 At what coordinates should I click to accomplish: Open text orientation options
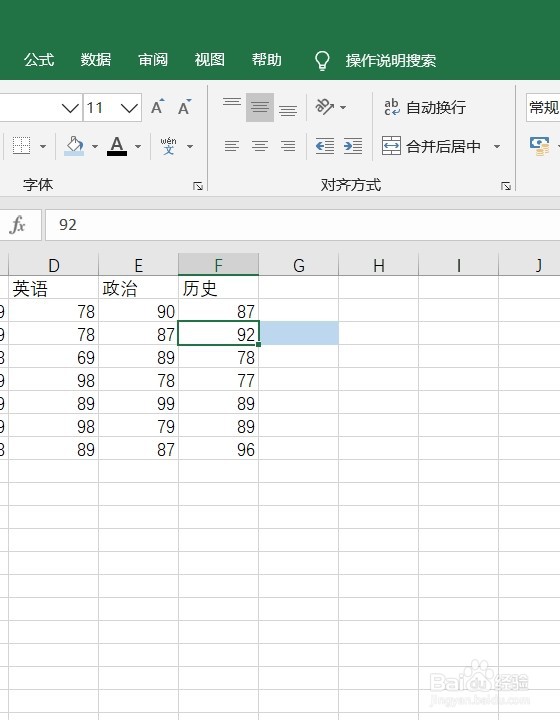(x=325, y=107)
